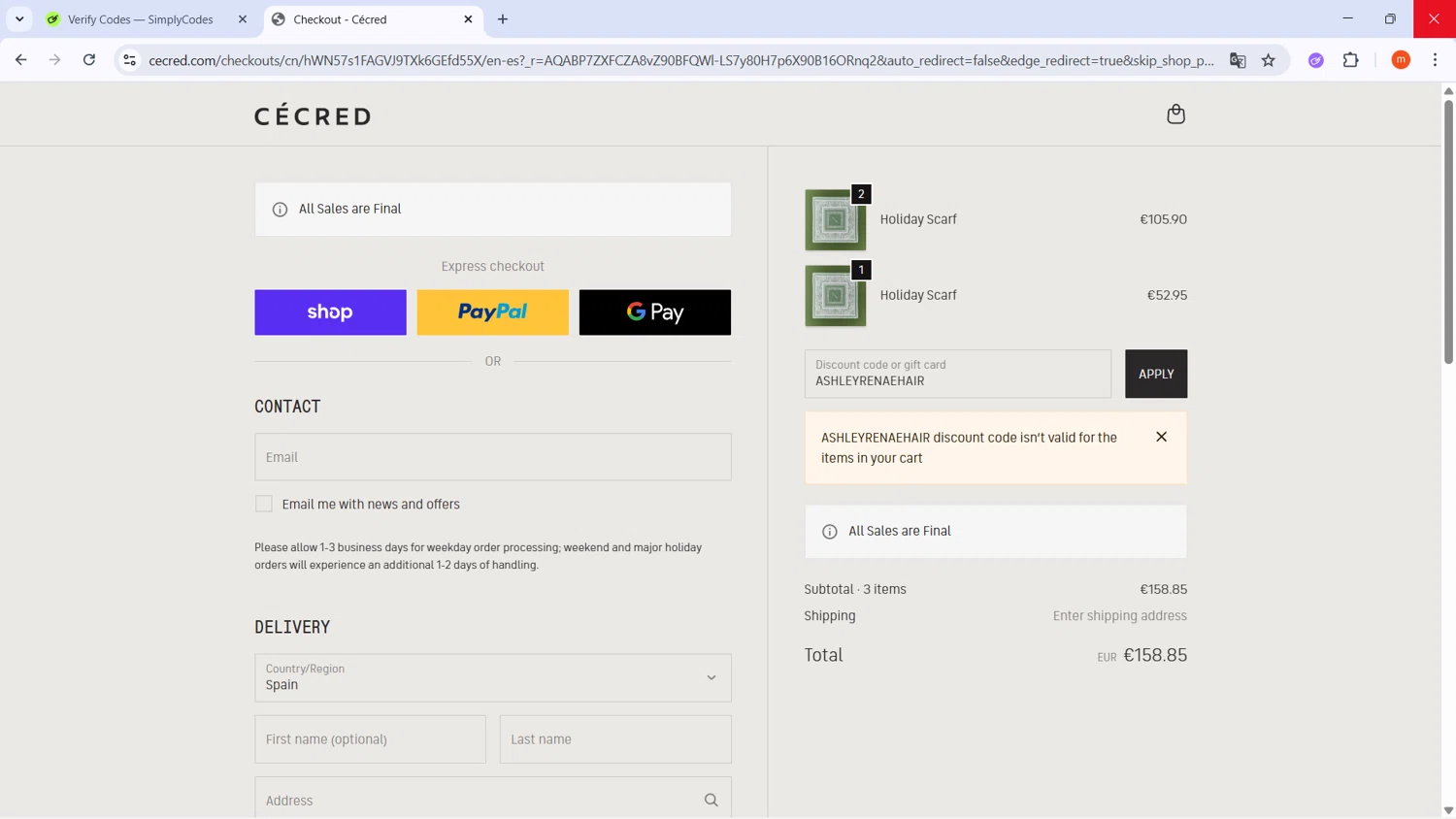Click the scrollbar down arrow
Screen dimensions: 1456x819
[x=1448, y=810]
